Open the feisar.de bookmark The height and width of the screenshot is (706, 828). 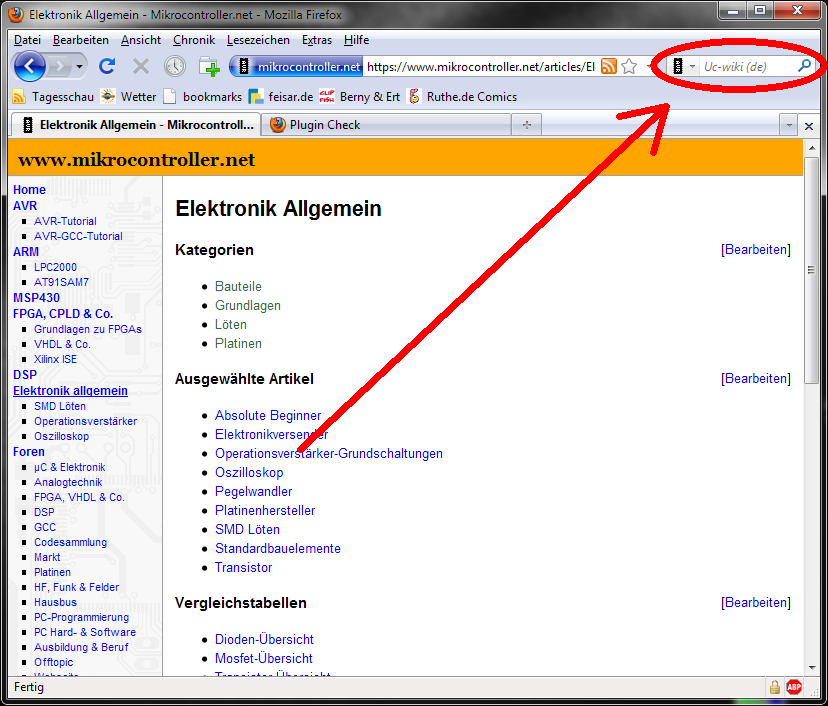[281, 97]
